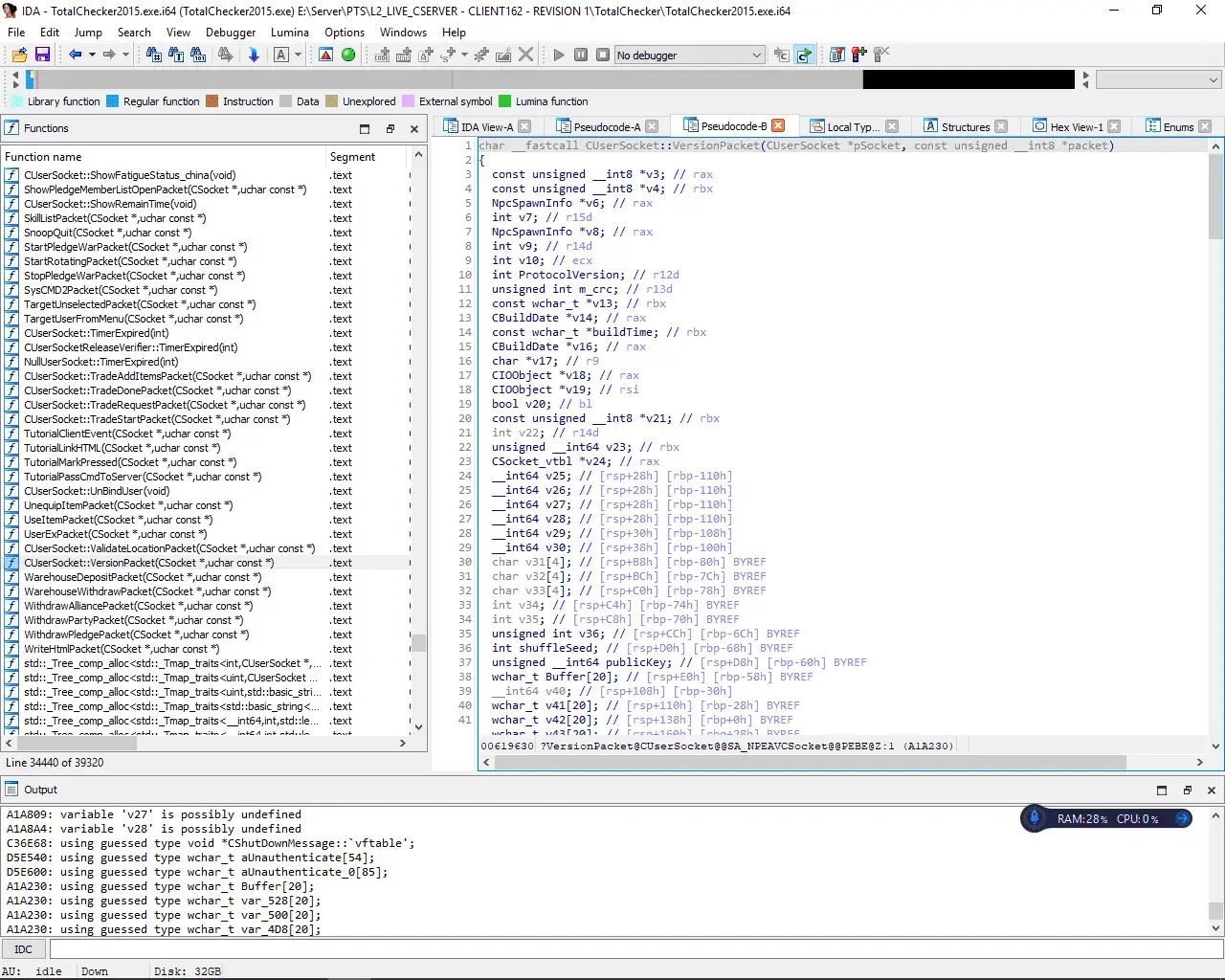
Task: Click the binoculars Search byte sequence icon
Action: point(198,55)
